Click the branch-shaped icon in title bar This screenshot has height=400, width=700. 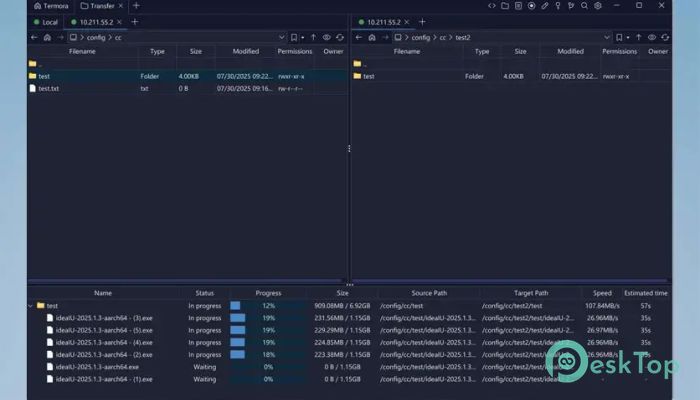point(571,6)
